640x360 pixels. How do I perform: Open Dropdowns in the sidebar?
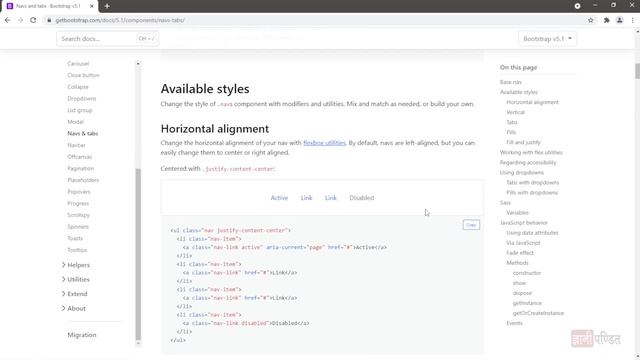point(82,98)
